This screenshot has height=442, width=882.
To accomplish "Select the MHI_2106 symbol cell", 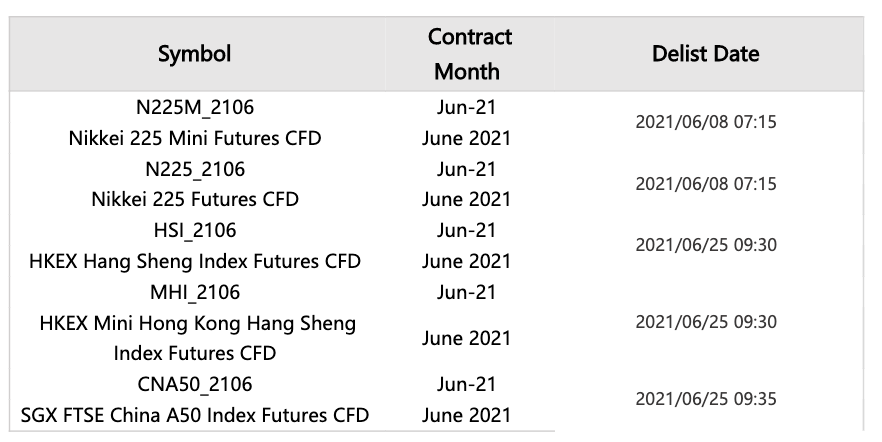I will 195,292.
